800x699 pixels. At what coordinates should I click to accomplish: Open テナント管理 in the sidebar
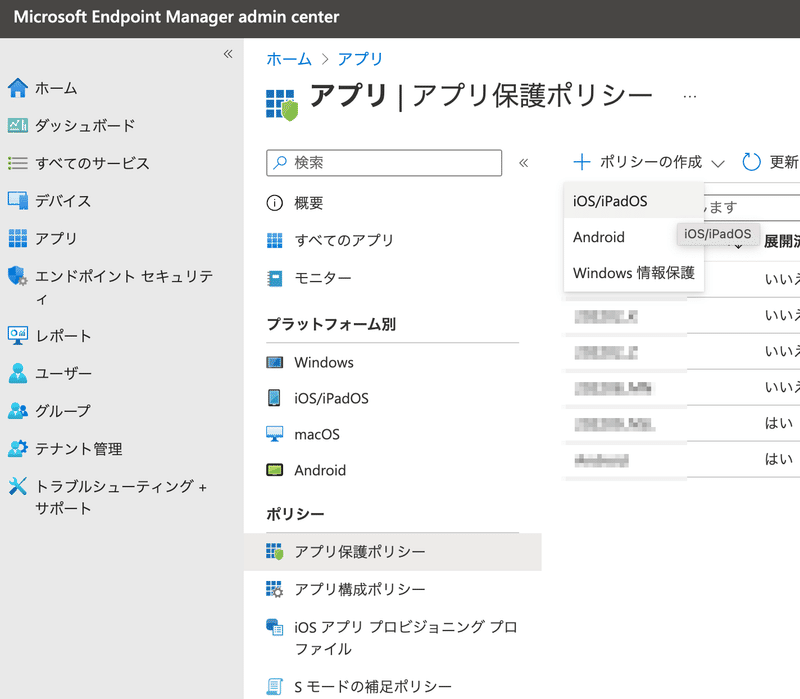point(65,448)
